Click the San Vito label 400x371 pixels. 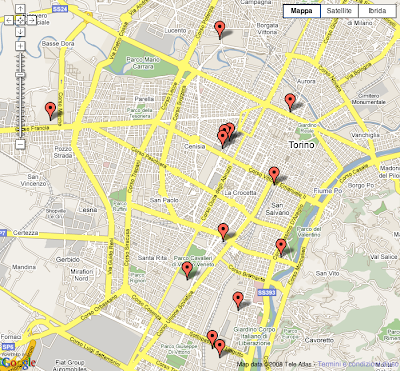(x=327, y=273)
